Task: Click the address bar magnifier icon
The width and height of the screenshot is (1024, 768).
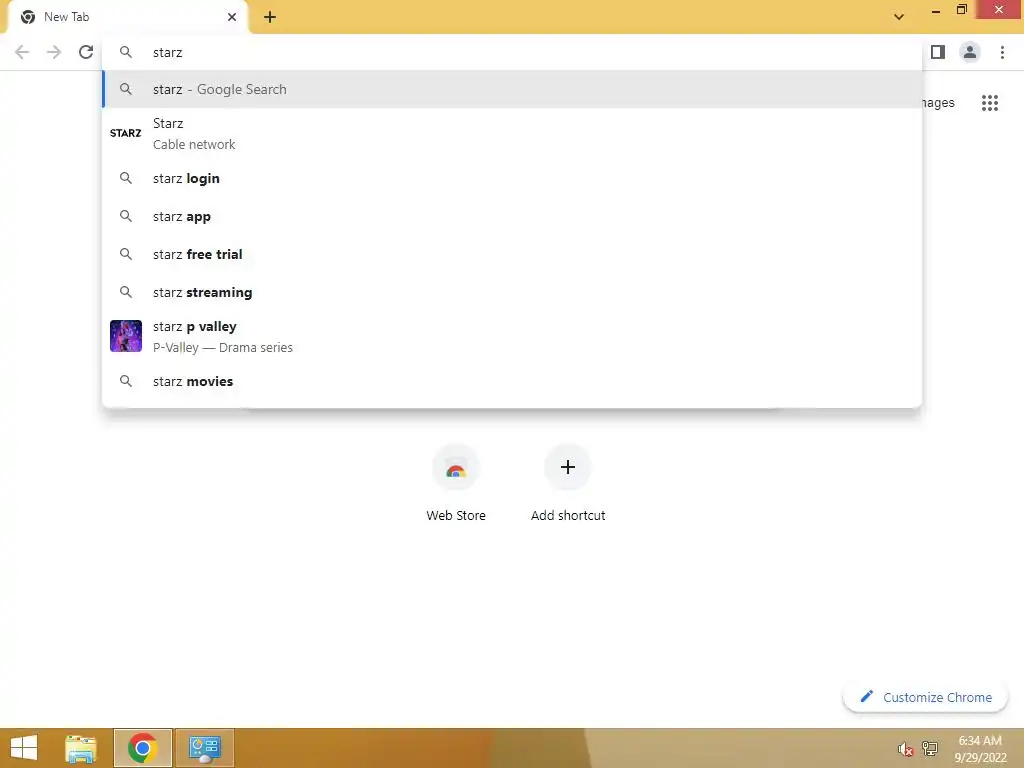Action: (x=126, y=52)
